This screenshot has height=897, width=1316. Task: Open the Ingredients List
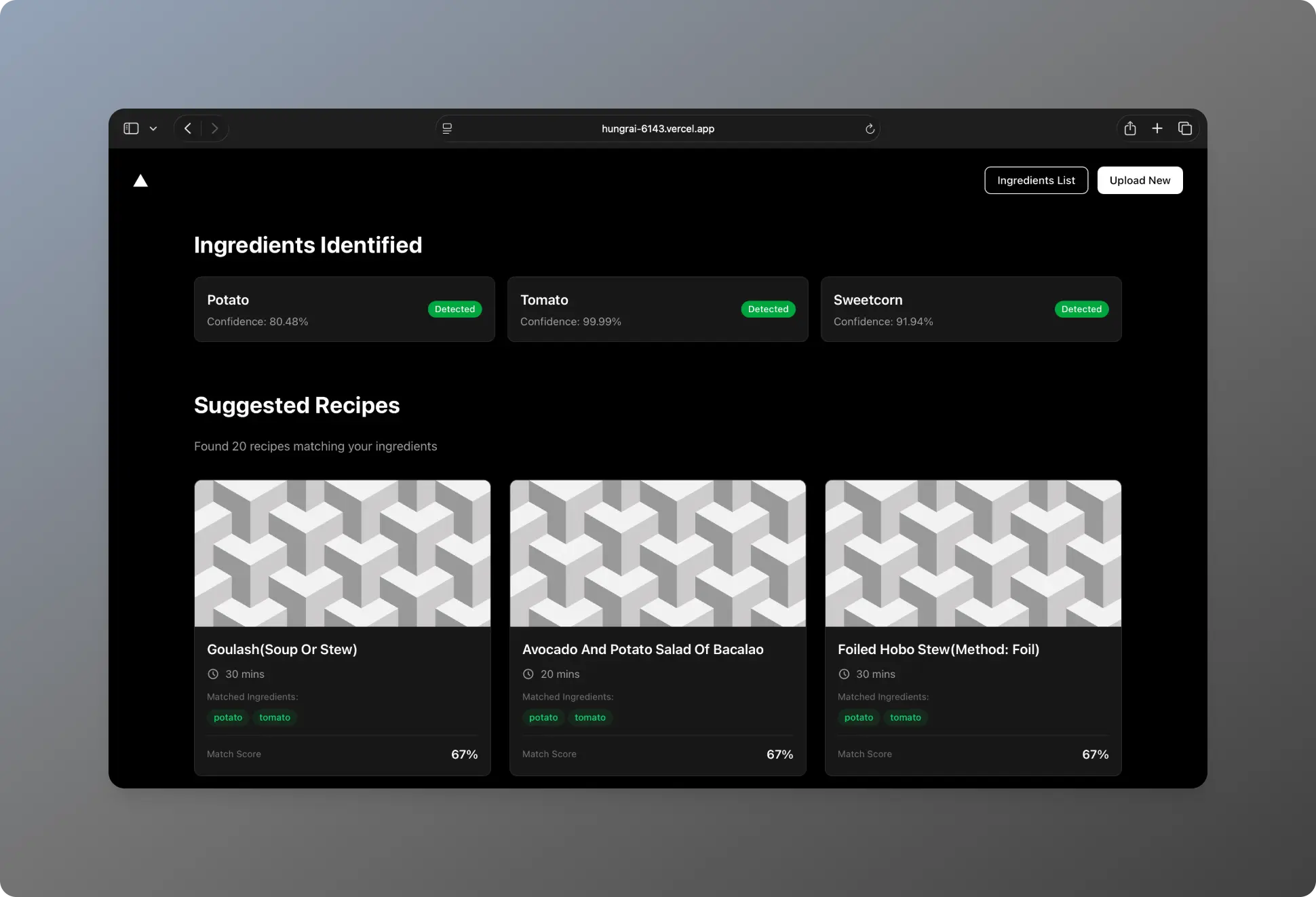[x=1036, y=180]
